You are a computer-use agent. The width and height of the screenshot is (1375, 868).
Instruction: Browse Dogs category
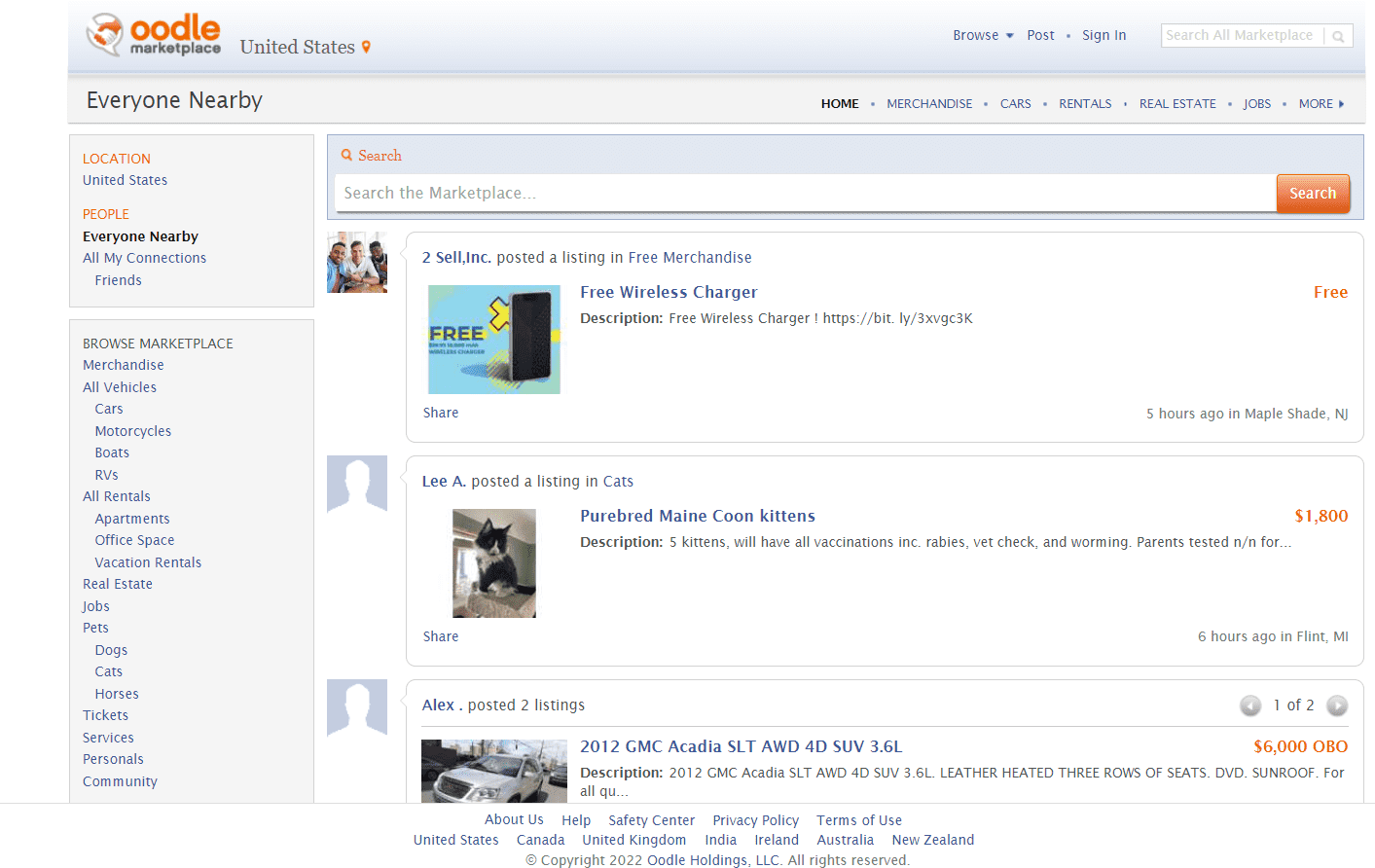point(111,650)
